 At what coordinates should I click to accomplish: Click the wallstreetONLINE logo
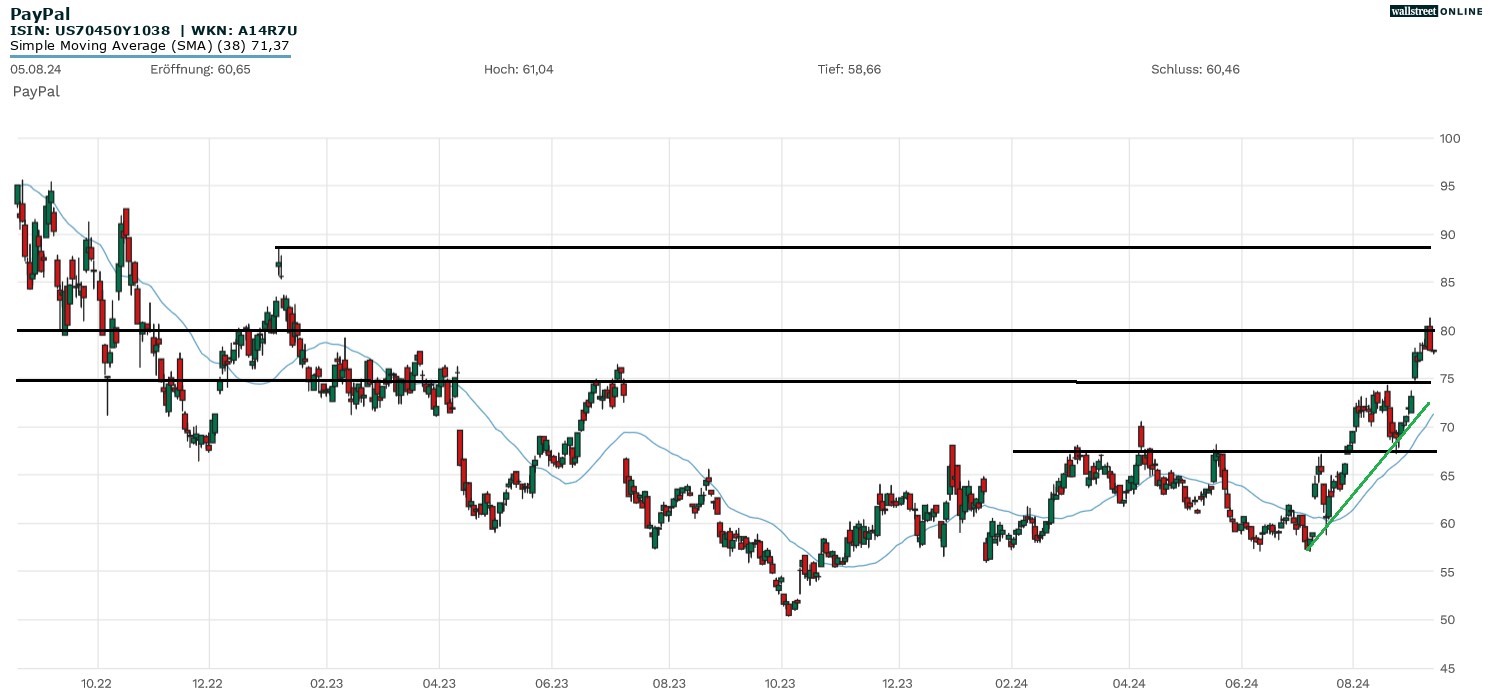1437,11
